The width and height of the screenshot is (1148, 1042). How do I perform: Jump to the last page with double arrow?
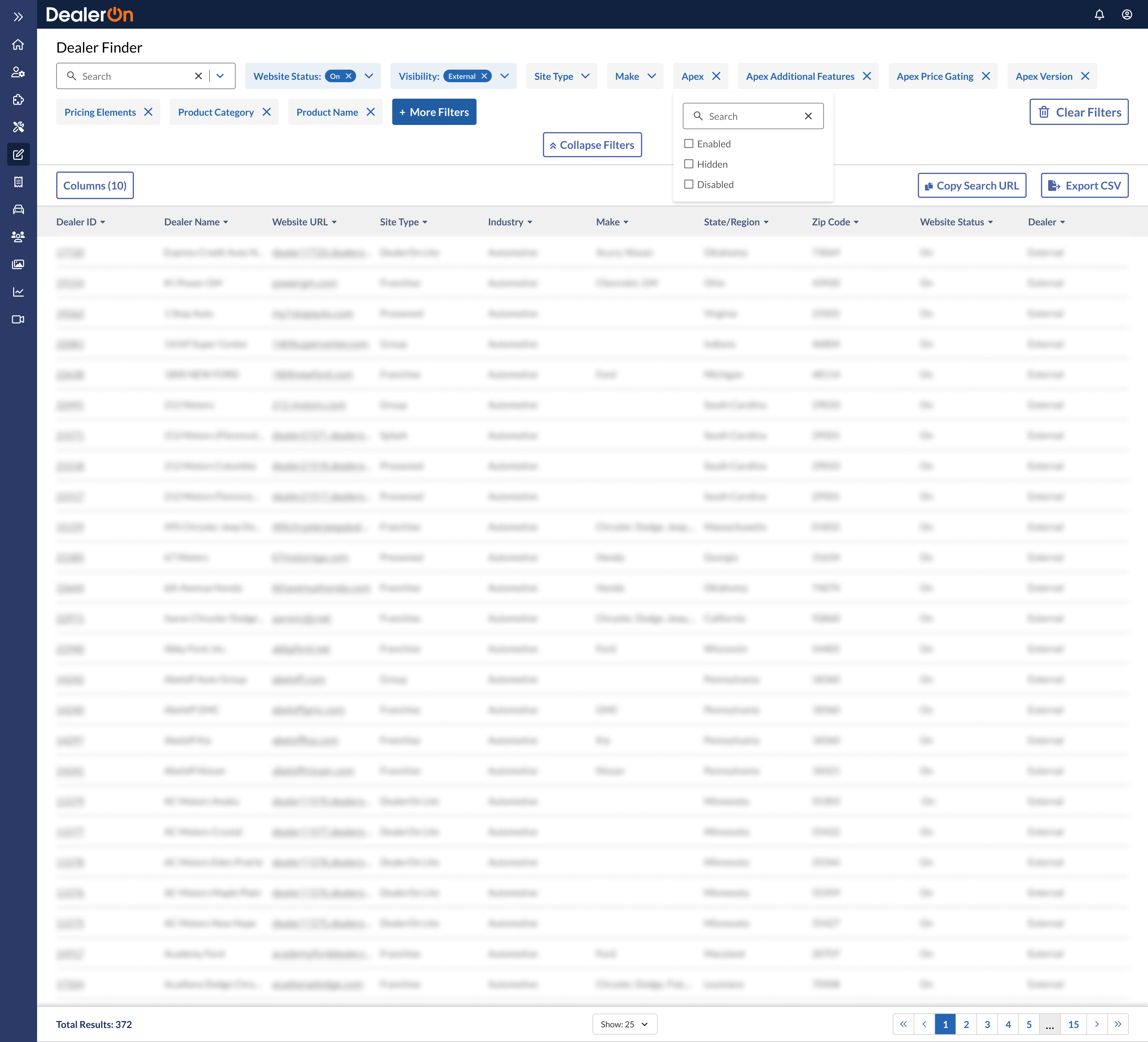(1118, 1024)
